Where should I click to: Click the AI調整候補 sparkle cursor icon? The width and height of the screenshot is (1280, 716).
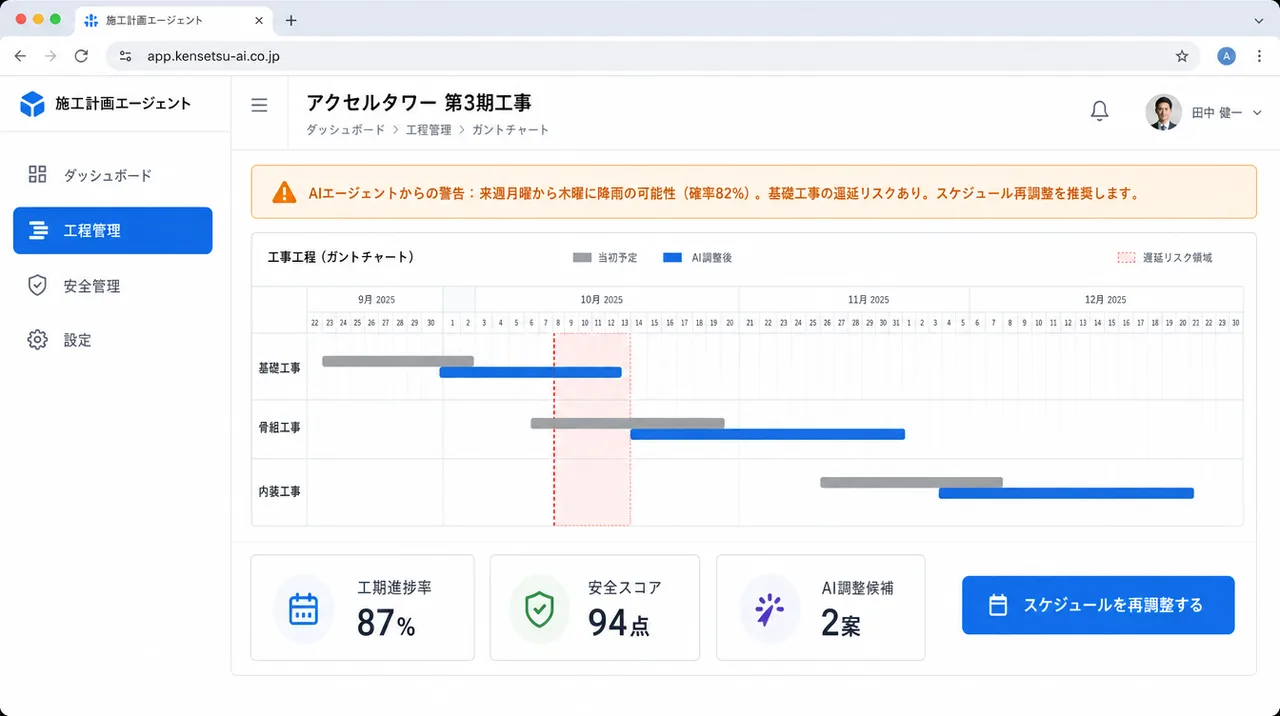tap(769, 609)
